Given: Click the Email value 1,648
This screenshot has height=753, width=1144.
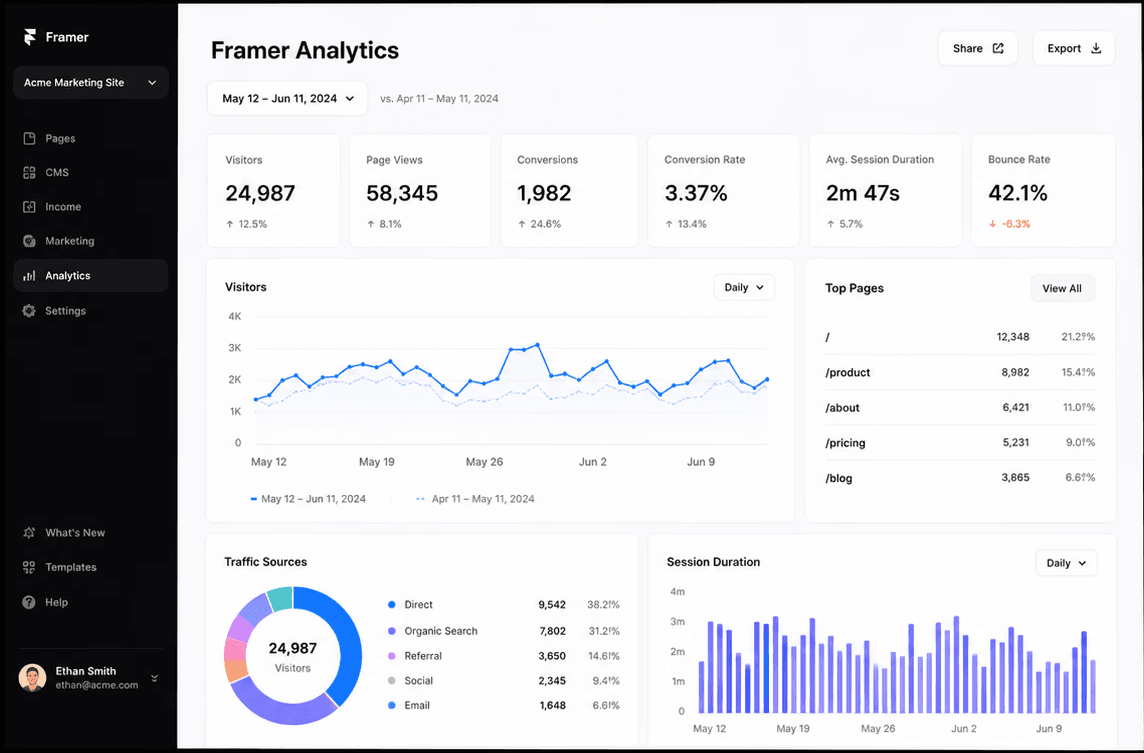Looking at the screenshot, I should click(552, 706).
